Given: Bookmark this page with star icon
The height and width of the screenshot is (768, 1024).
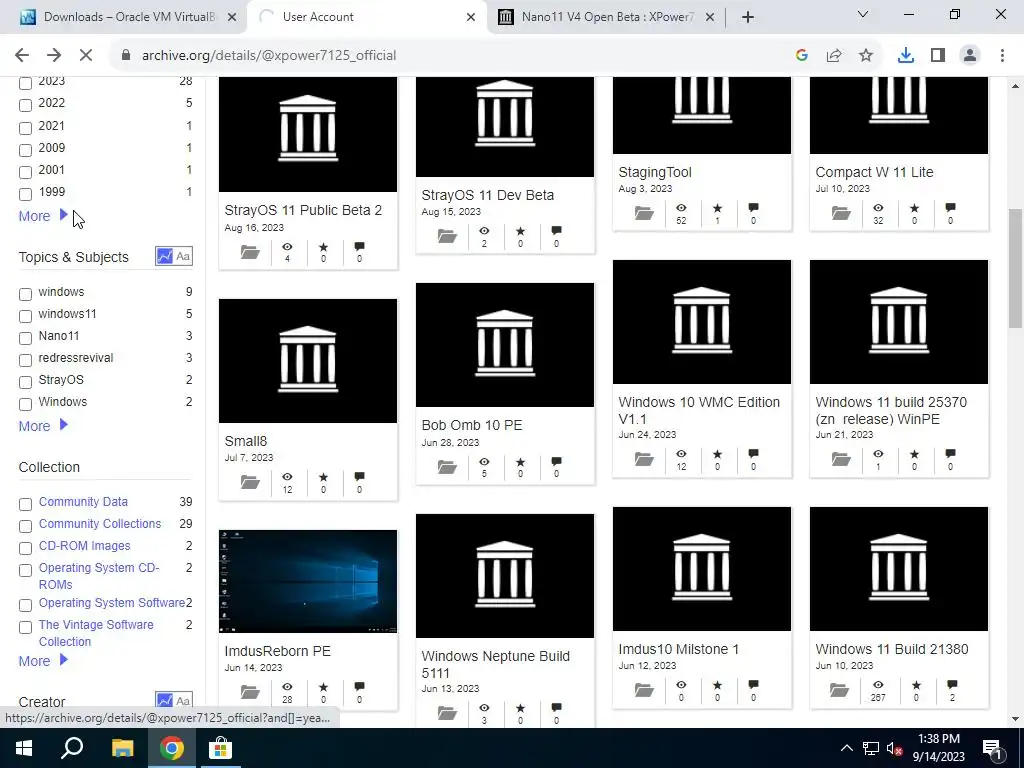Looking at the screenshot, I should click(866, 56).
